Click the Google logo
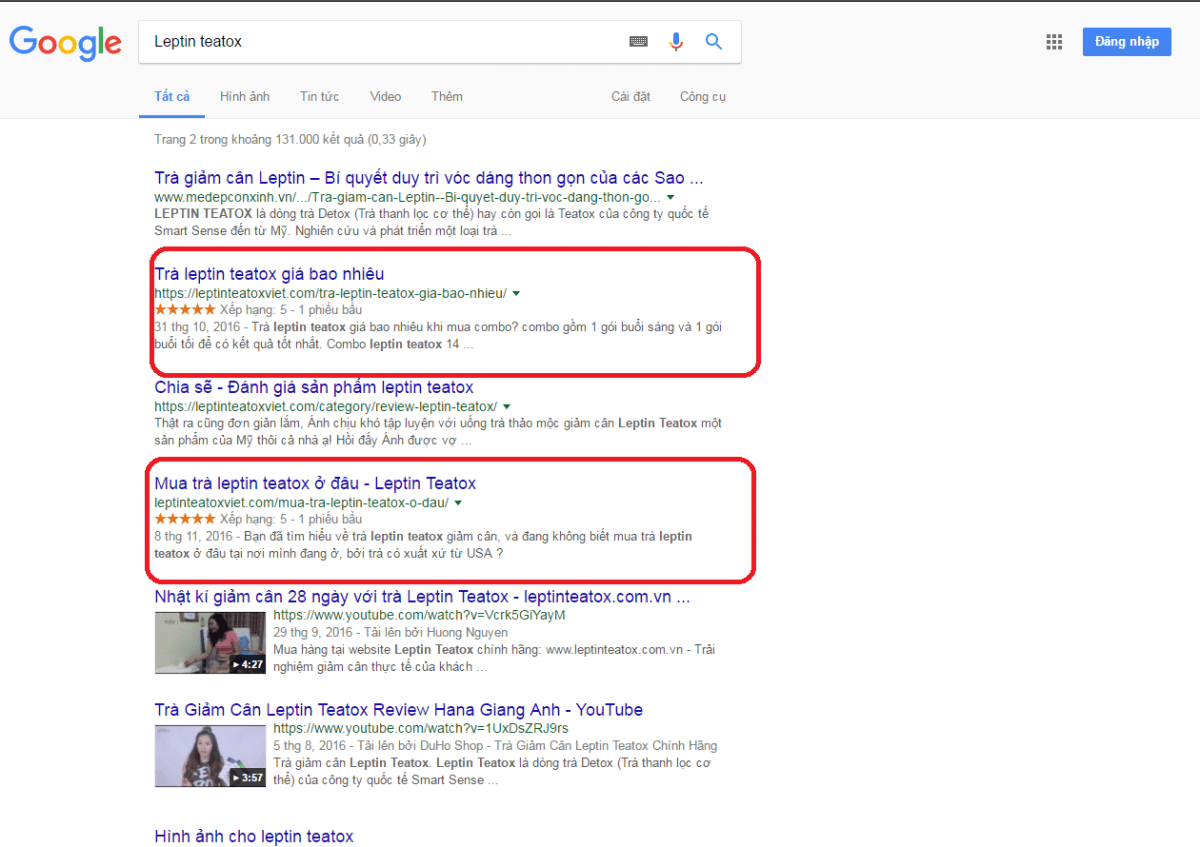Viewport: 1200px width, 847px height. (66, 43)
